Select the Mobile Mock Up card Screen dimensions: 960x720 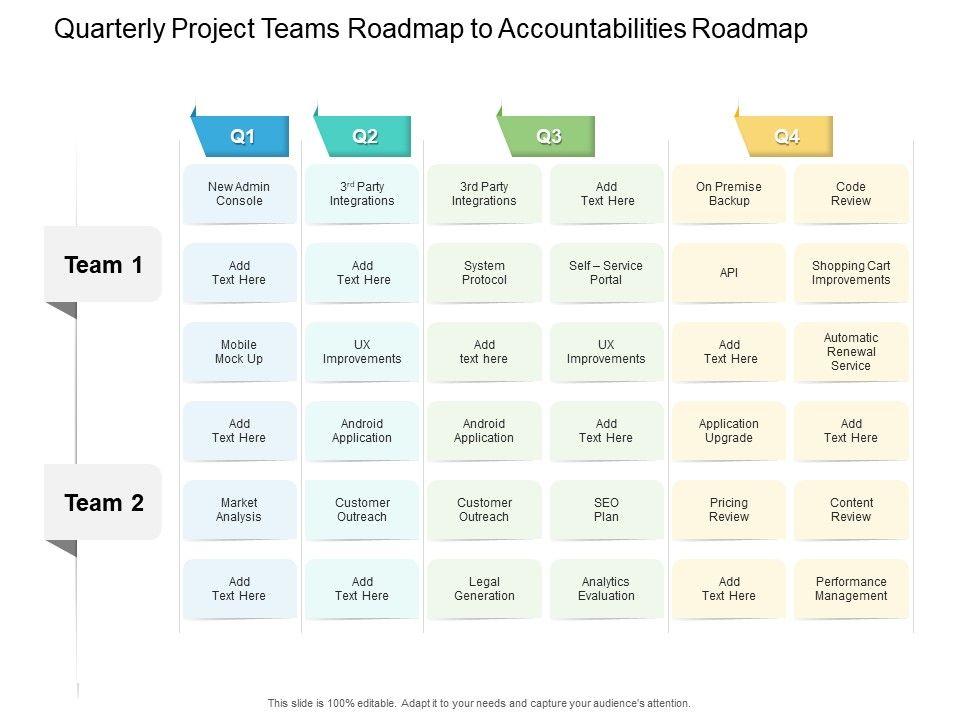239,352
